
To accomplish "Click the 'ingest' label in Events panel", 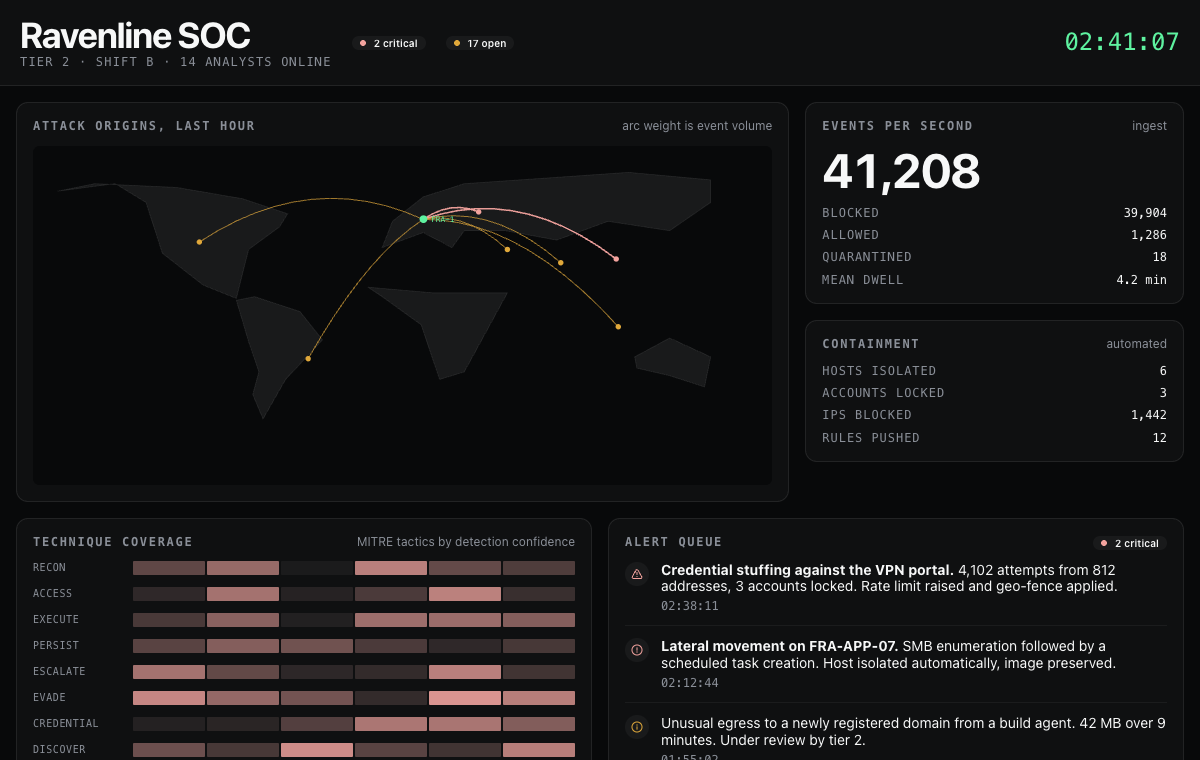I will 1149,126.
